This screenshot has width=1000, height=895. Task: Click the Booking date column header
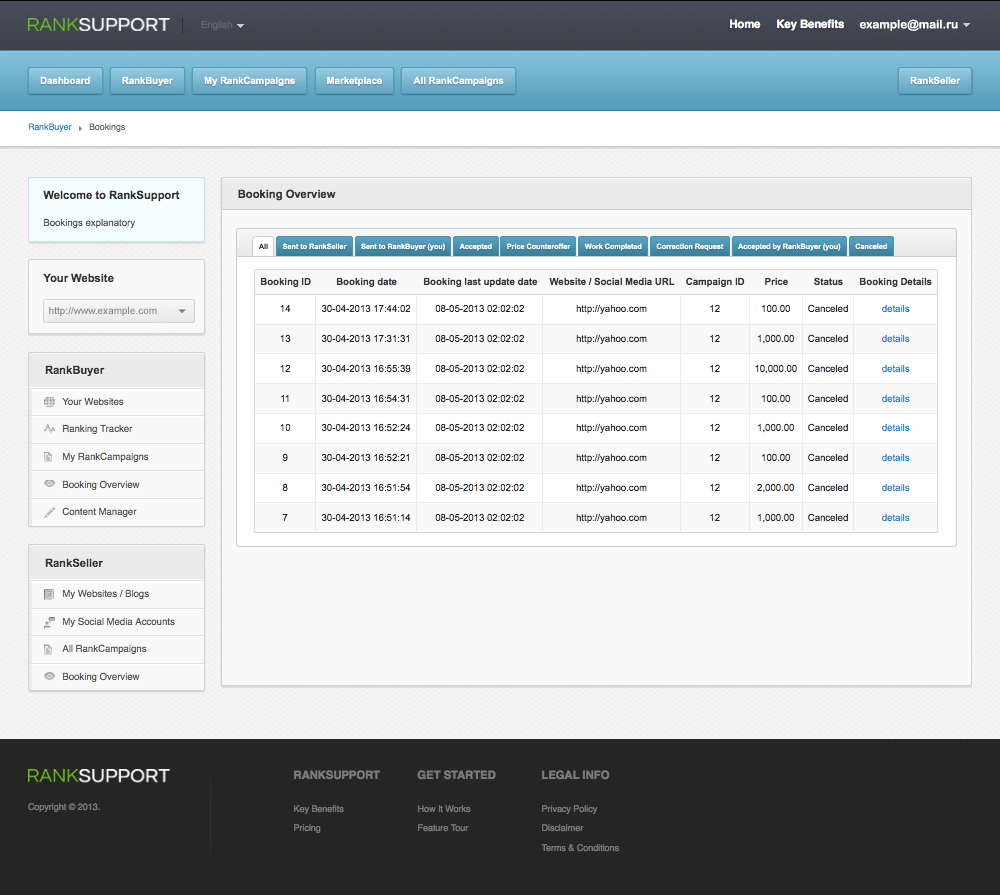(x=366, y=282)
